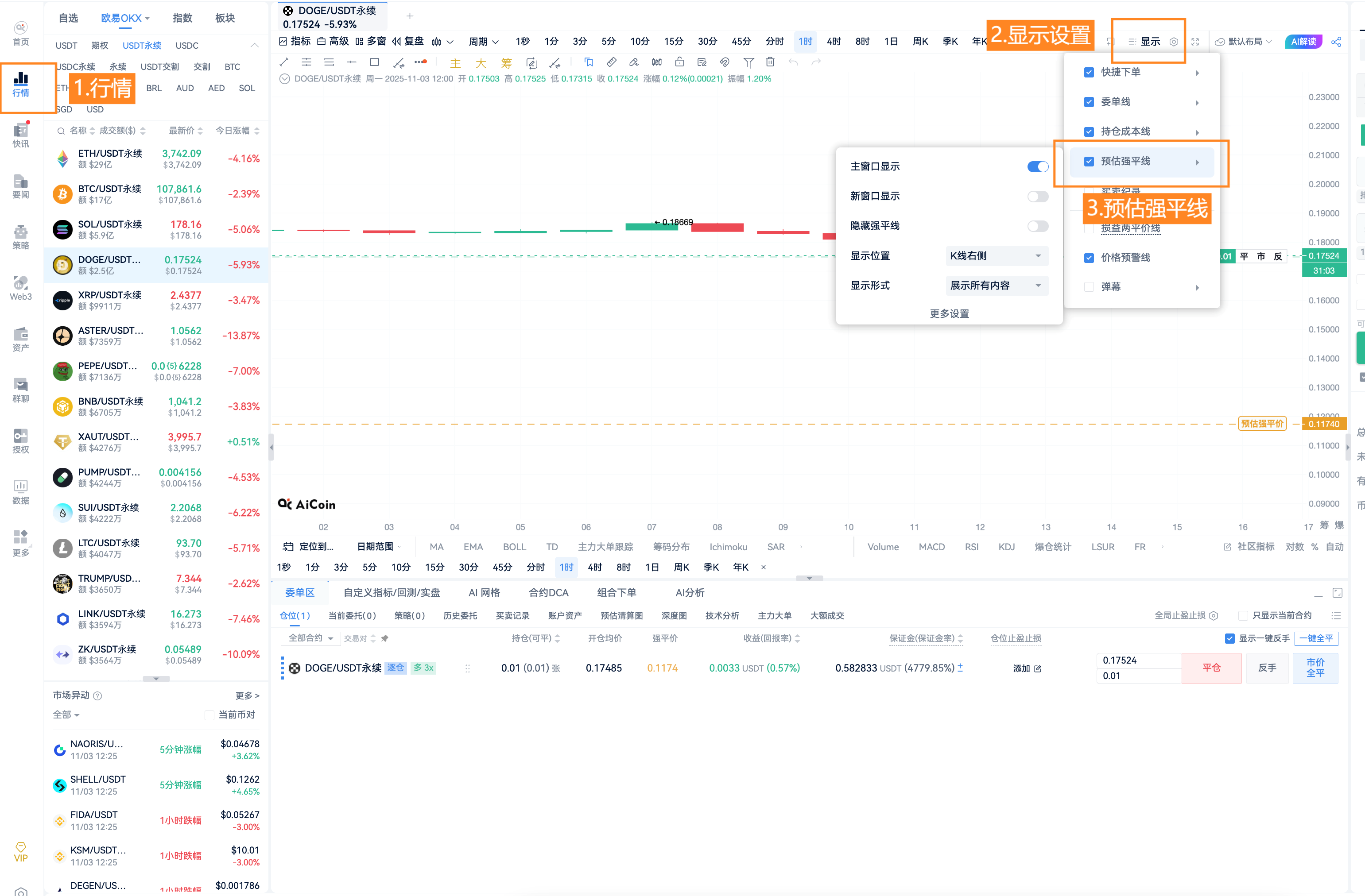Image resolution: width=1365 pixels, height=896 pixels.
Task: Select the rectangle drawing tool
Action: point(375,62)
